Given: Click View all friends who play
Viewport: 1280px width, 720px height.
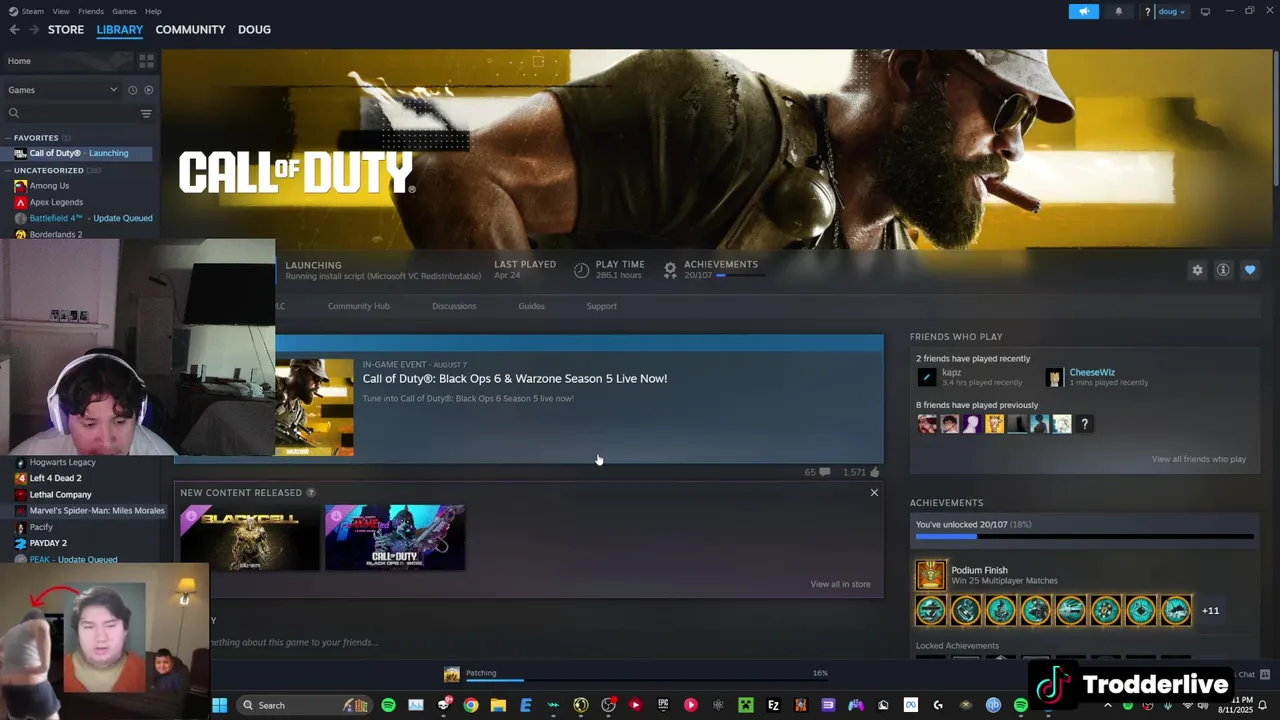Looking at the screenshot, I should (x=1198, y=459).
